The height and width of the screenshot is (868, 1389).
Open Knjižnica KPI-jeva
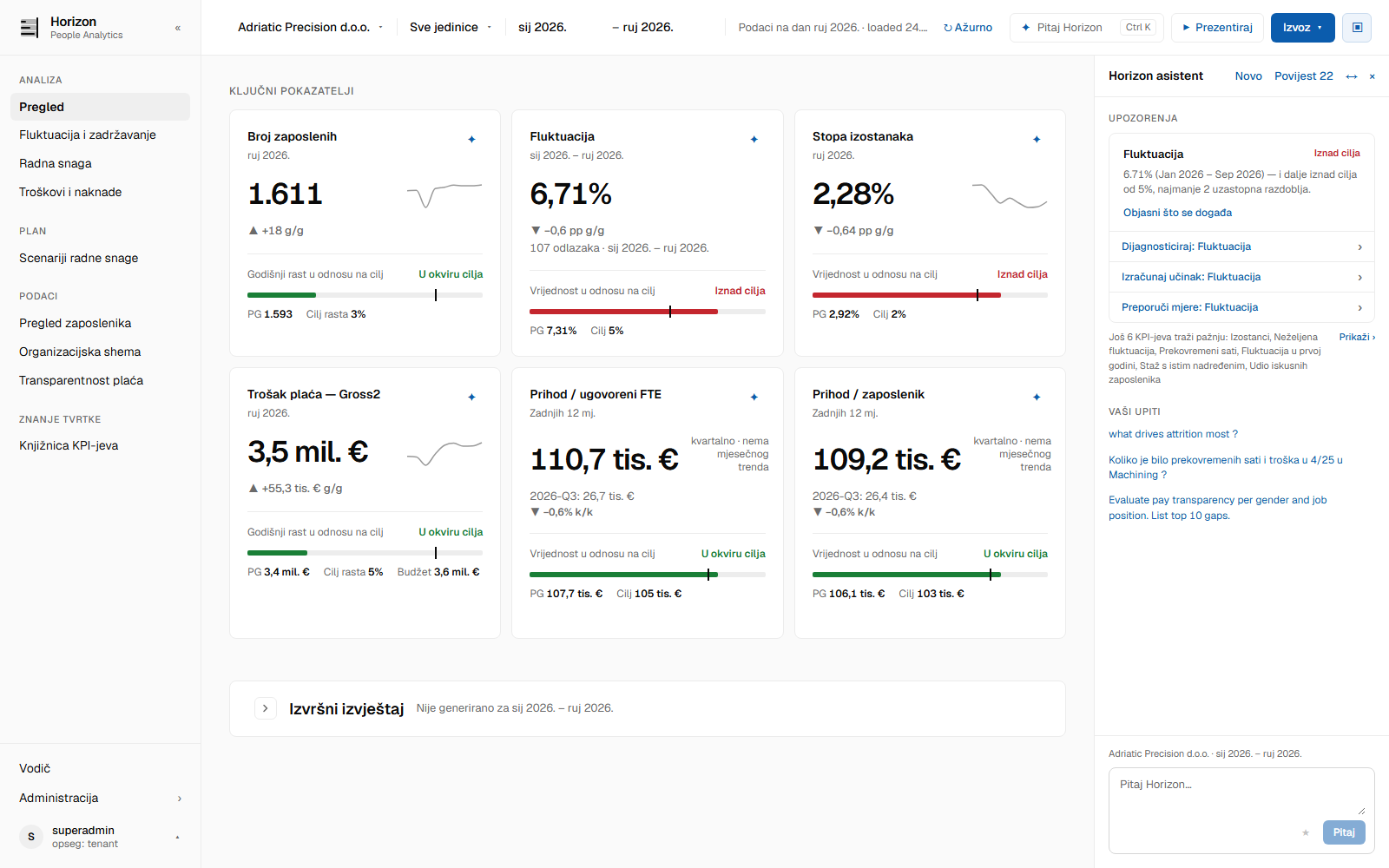[x=101, y=445]
